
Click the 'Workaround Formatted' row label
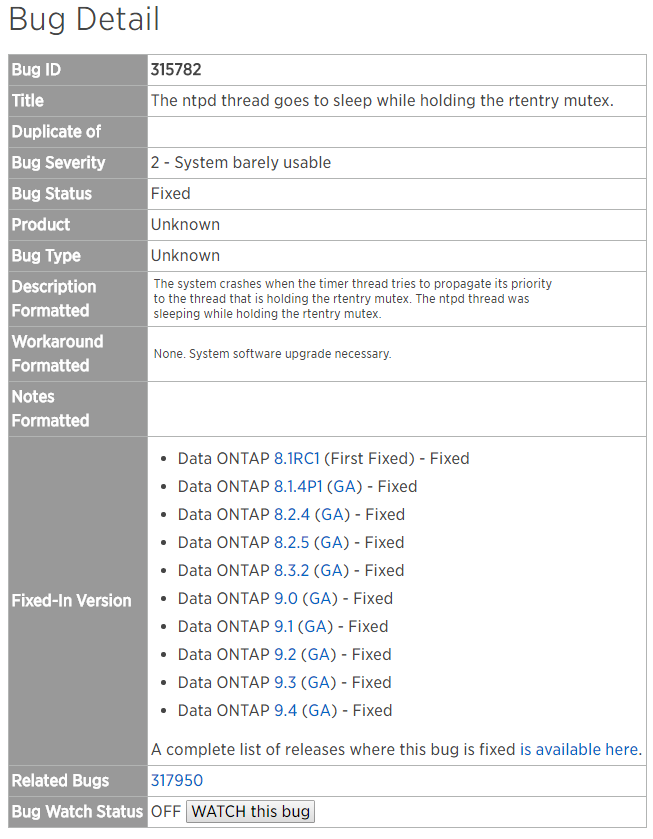pos(58,354)
